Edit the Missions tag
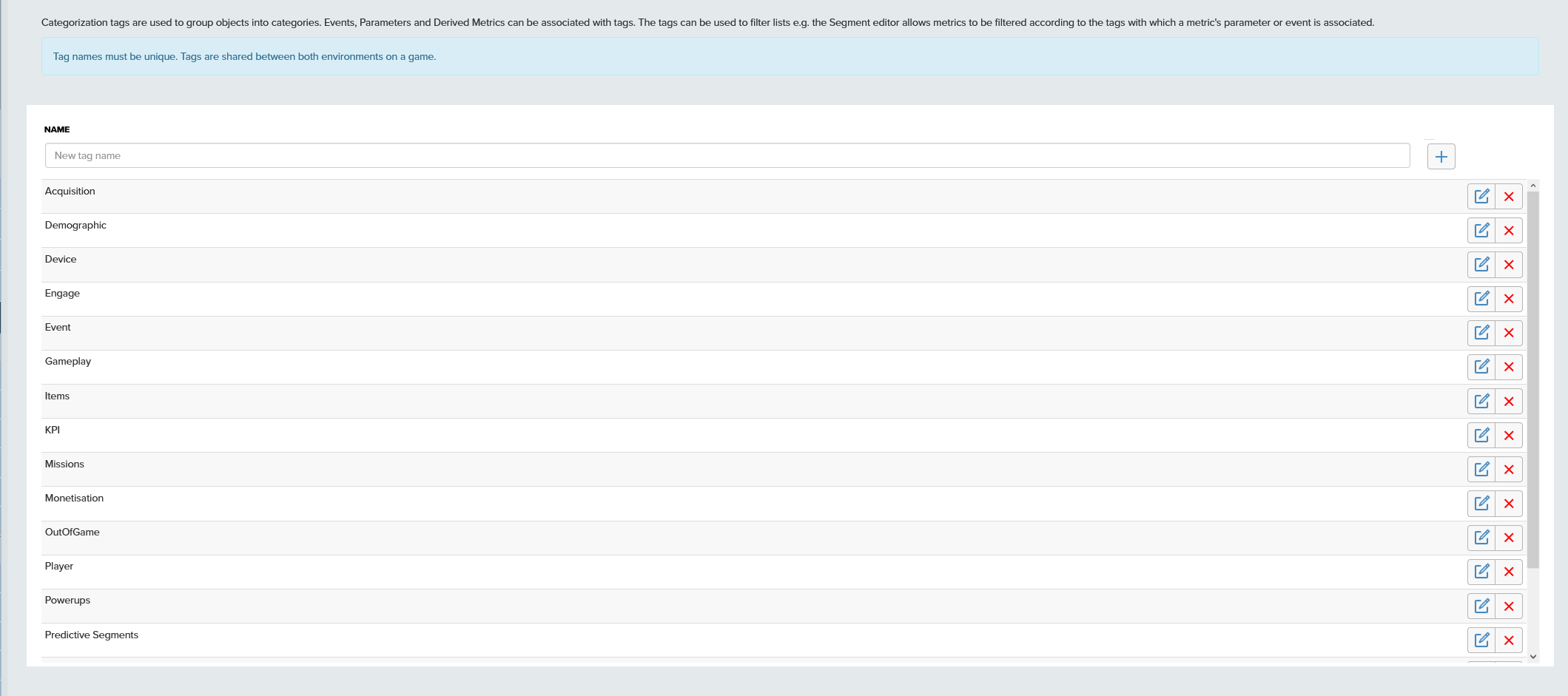Image resolution: width=1568 pixels, height=696 pixels. pyautogui.click(x=1481, y=469)
